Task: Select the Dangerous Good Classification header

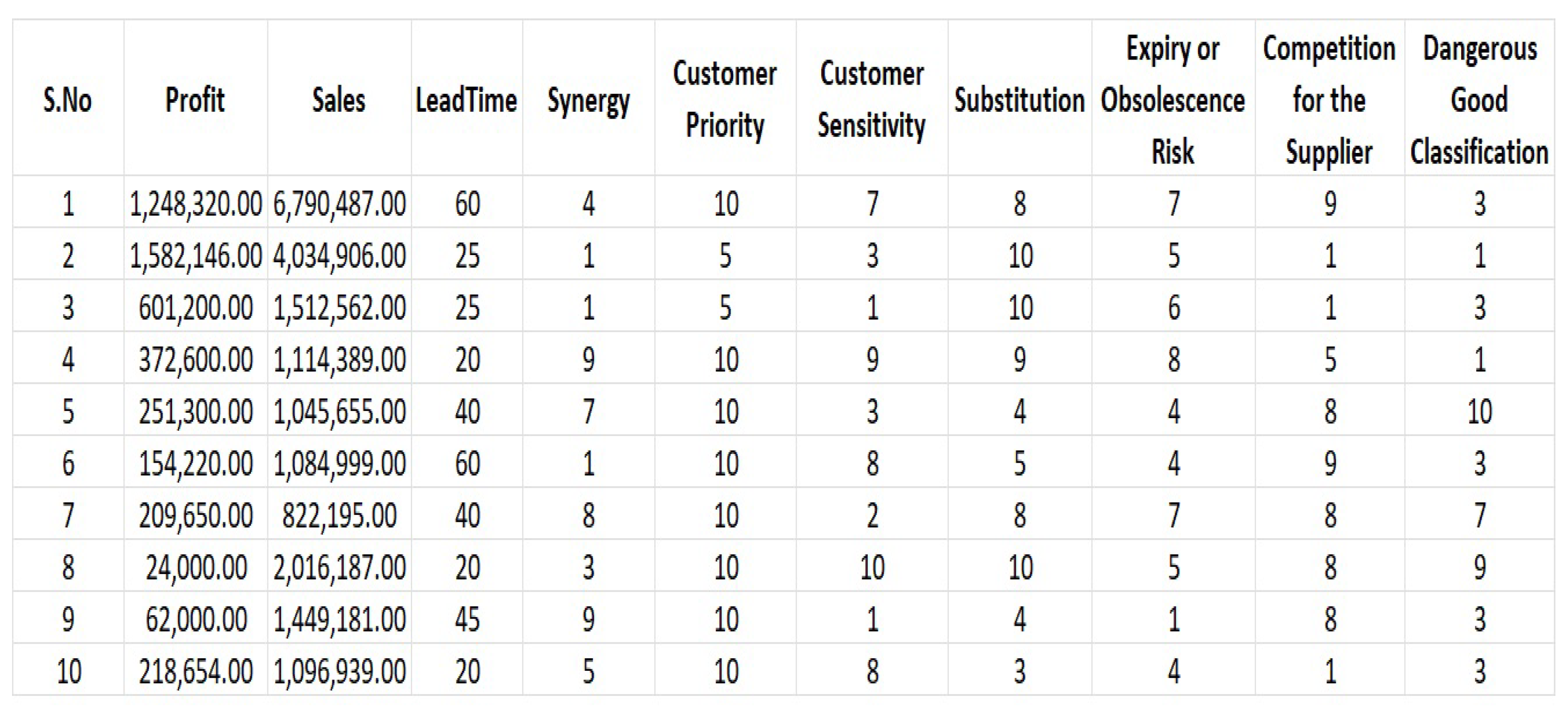Action: tap(1480, 100)
